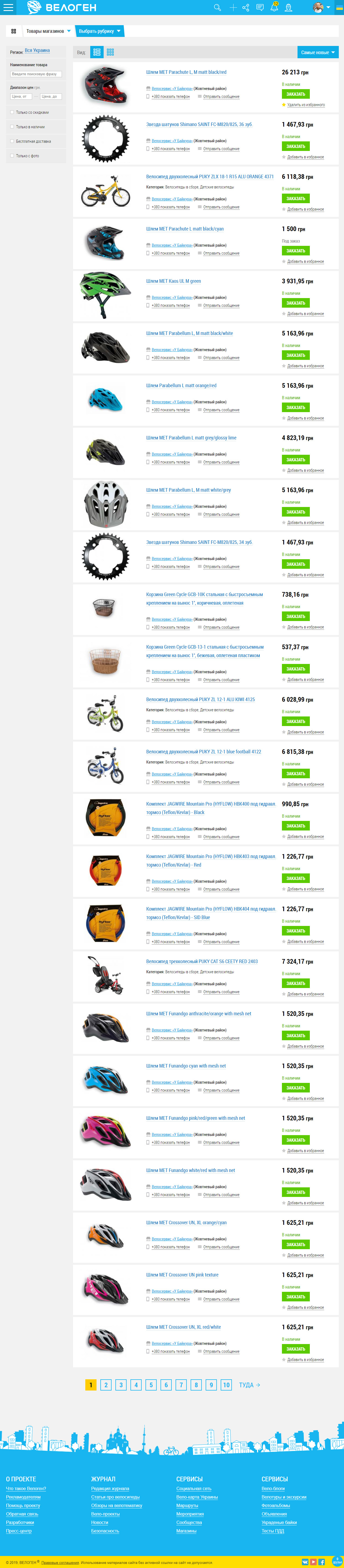Open the 'Самые новые' sorting dropdown
The image size is (344, 1568).
318,52
